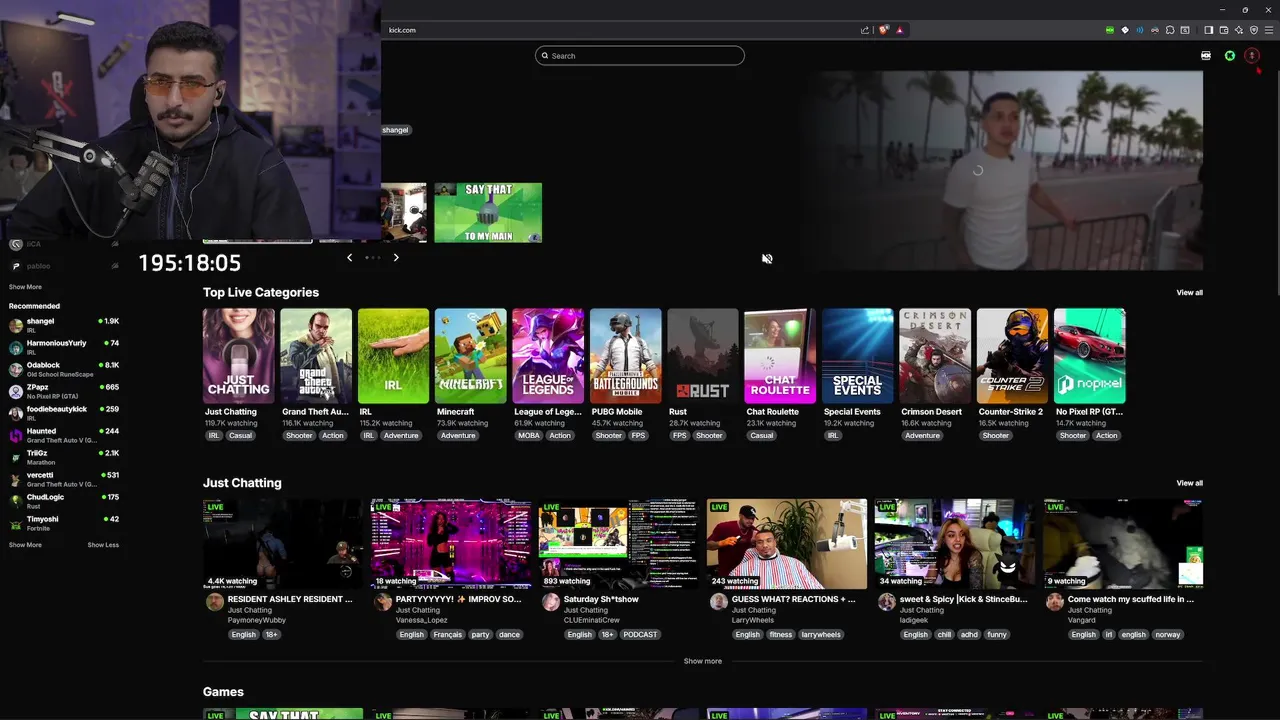
Task: Open the green Kick extension icon in toolbar
Action: [x=1110, y=30]
